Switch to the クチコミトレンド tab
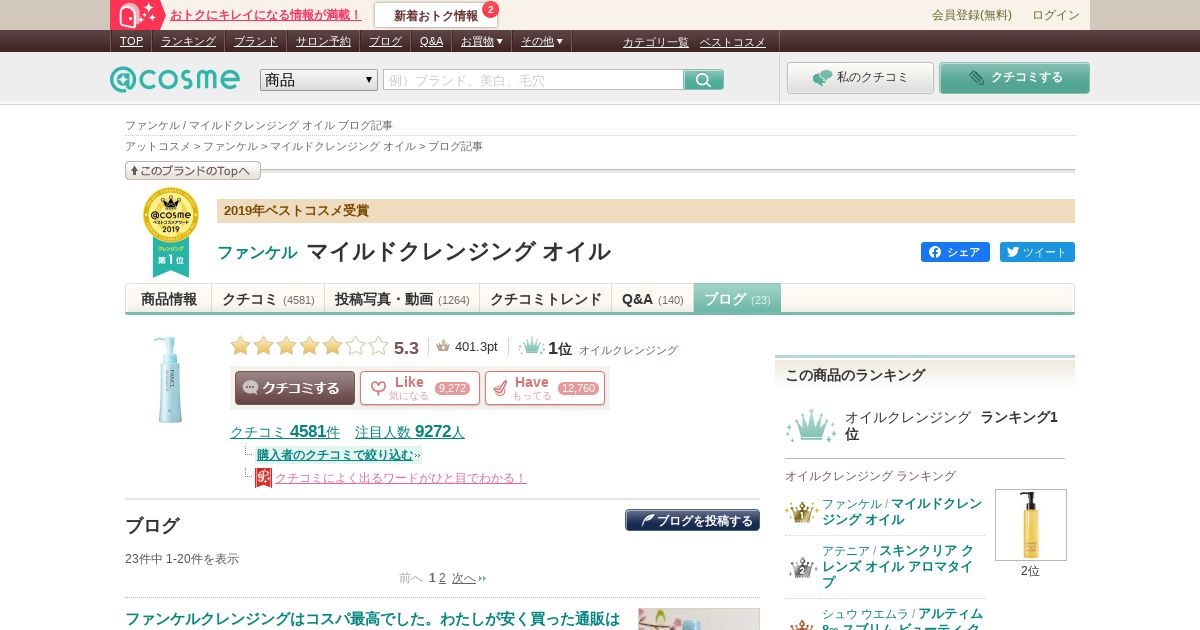 tap(546, 299)
